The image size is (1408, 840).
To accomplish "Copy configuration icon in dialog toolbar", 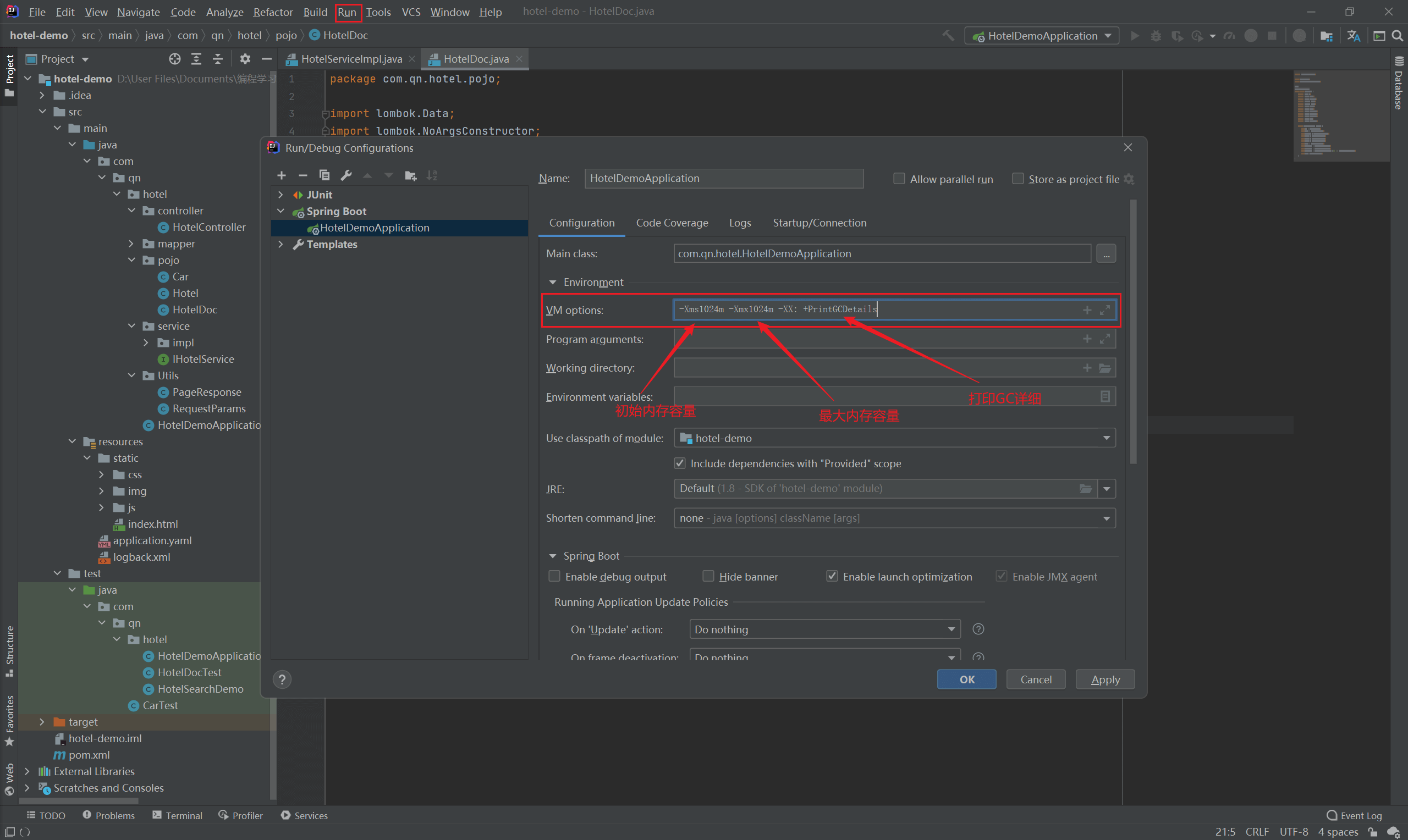I will [324, 175].
